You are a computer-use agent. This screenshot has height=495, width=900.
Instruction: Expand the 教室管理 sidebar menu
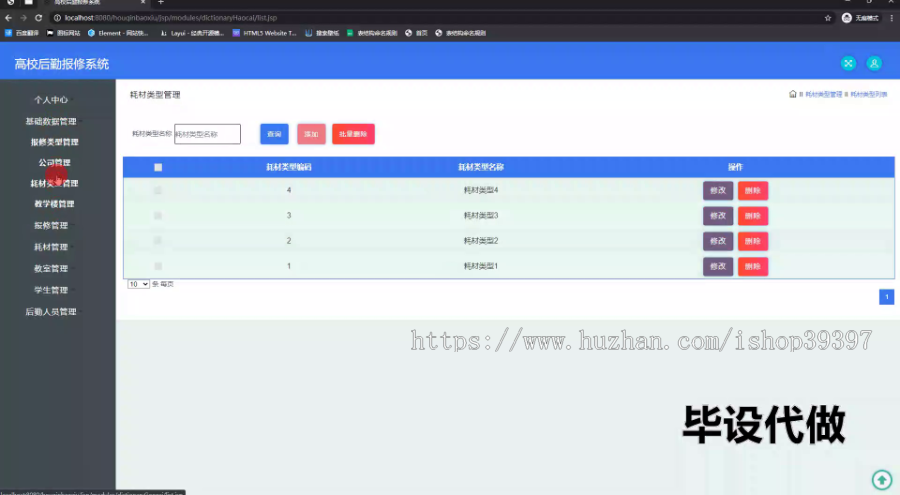click(51, 268)
